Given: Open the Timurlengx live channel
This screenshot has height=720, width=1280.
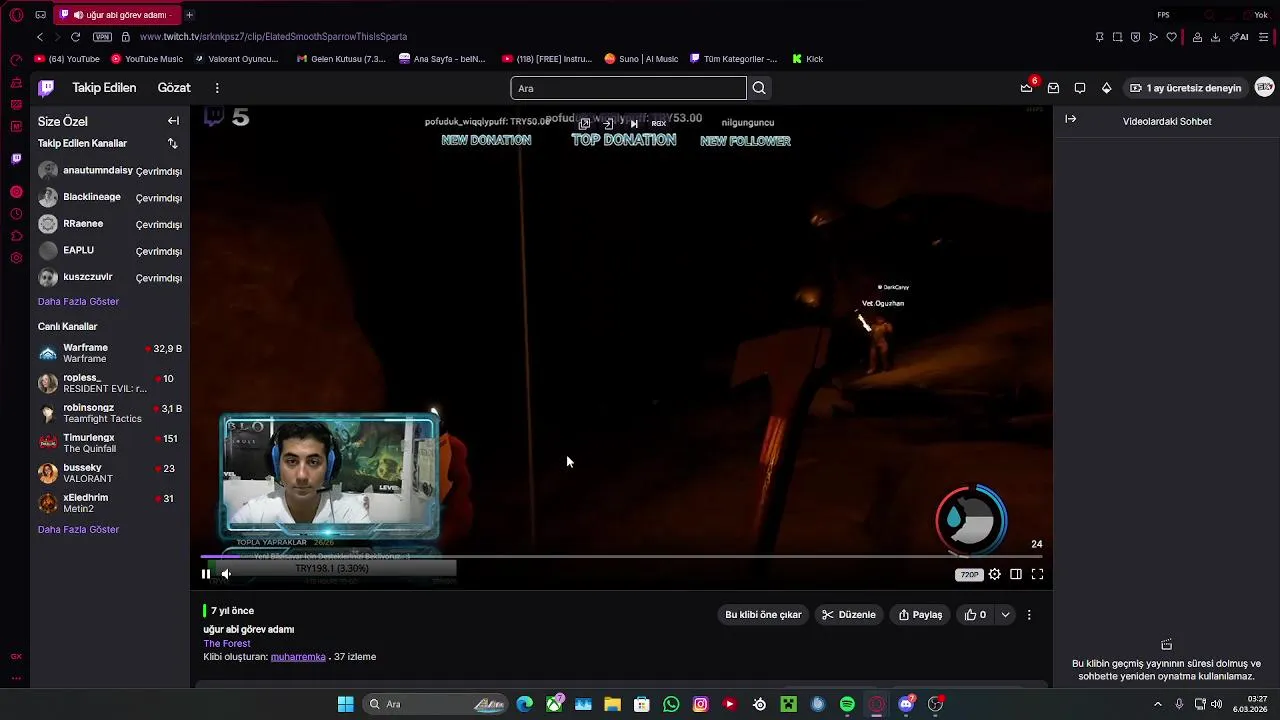Looking at the screenshot, I should click(x=110, y=443).
